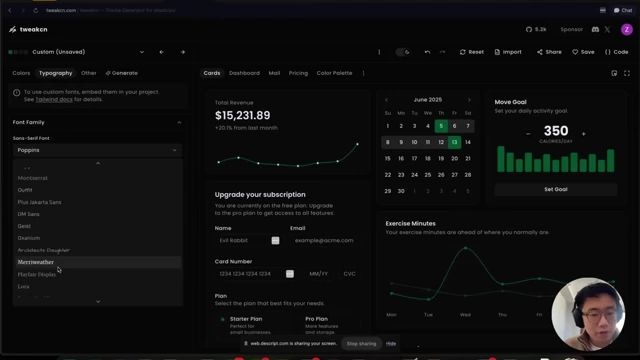Click the browser reload button

[x=36, y=11]
